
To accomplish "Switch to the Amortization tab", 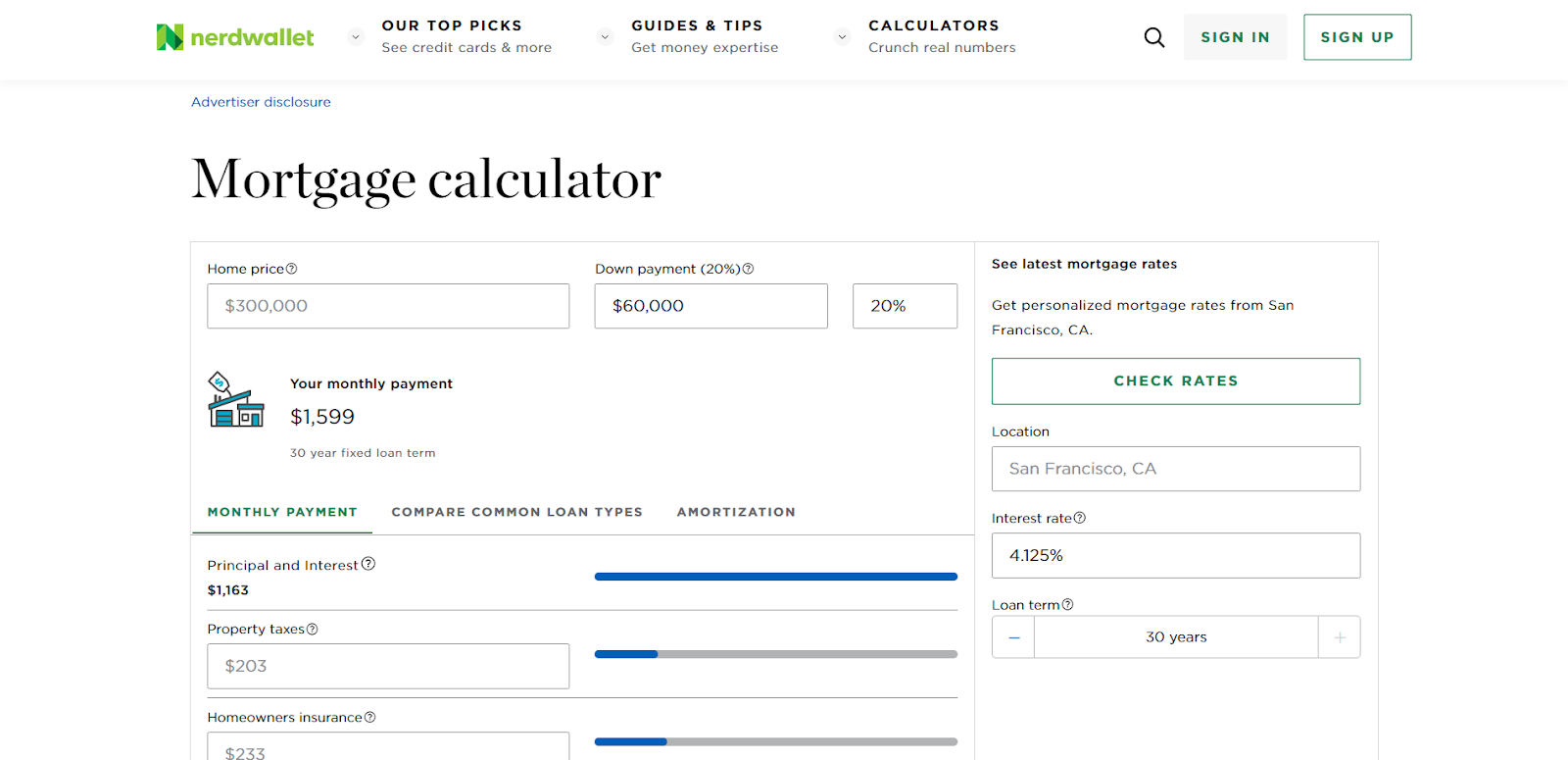I will [736, 512].
